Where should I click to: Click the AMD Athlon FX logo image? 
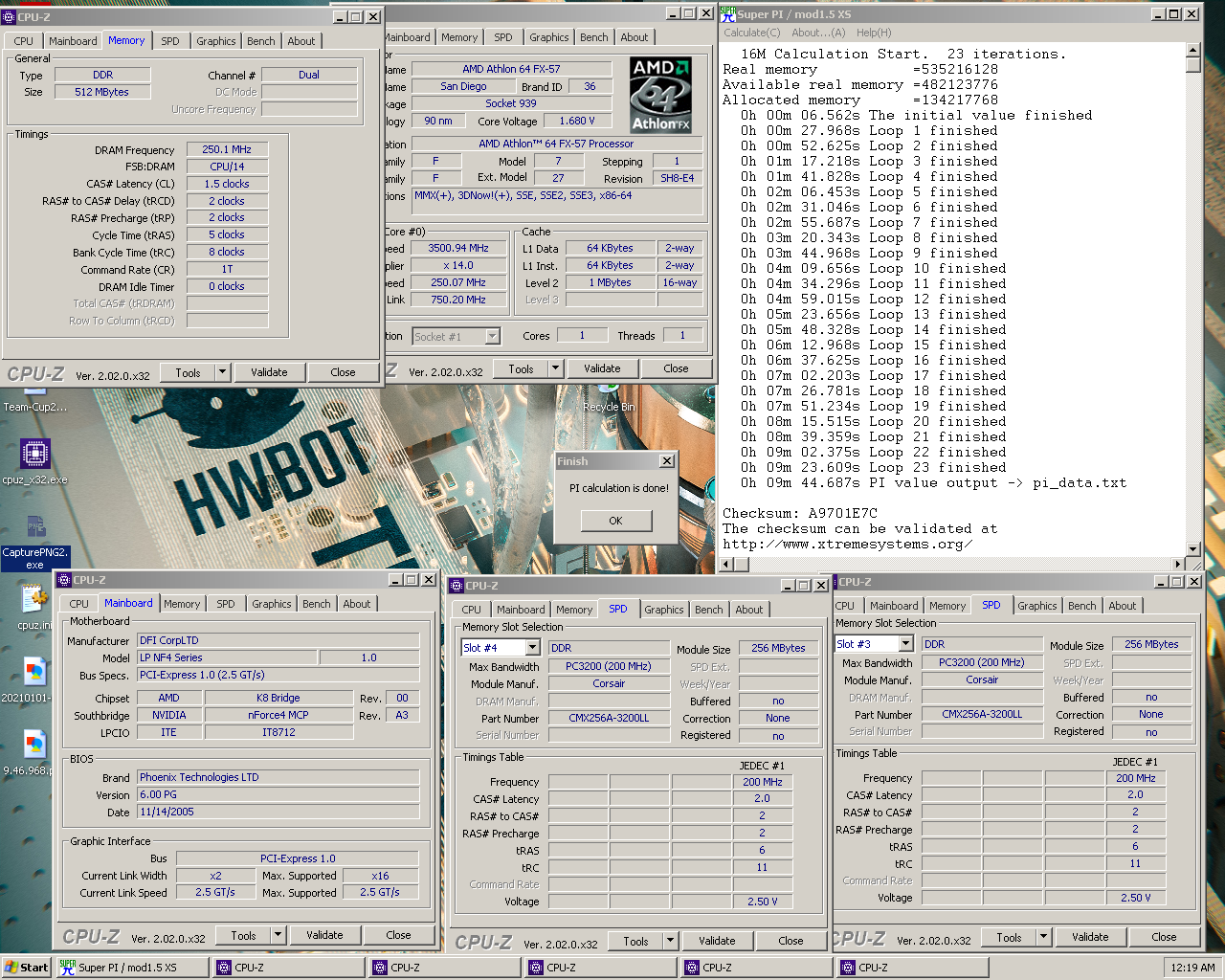tap(660, 94)
